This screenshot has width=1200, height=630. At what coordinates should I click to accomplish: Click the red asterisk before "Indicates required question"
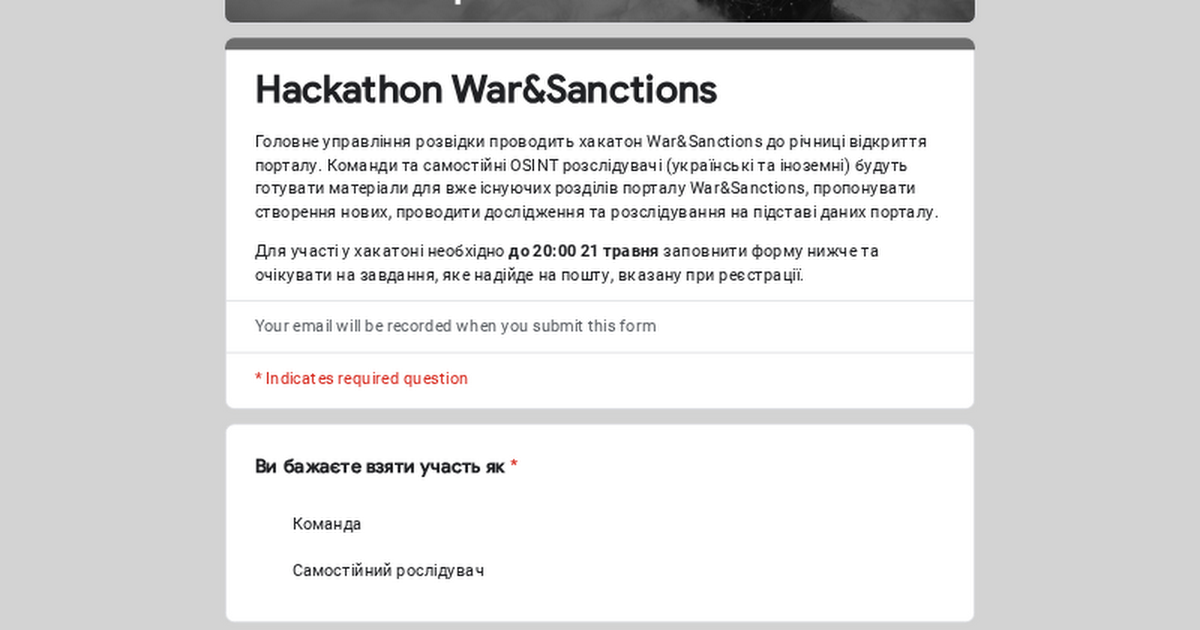click(258, 379)
